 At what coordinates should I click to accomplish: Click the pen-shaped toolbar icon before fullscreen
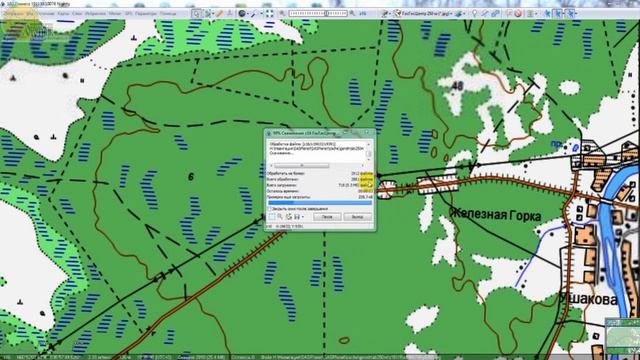[254, 13]
